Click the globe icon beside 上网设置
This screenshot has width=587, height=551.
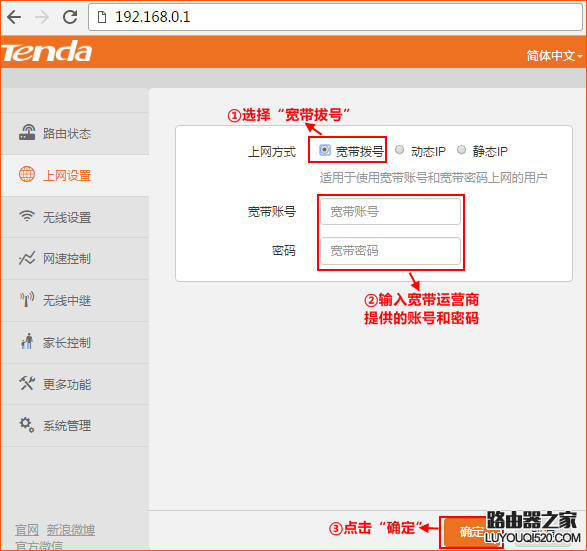tap(27, 174)
